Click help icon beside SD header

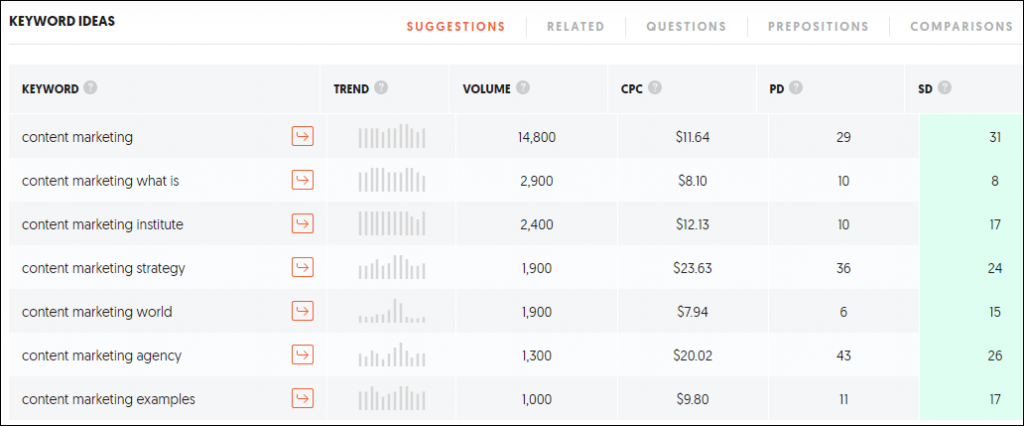click(944, 89)
